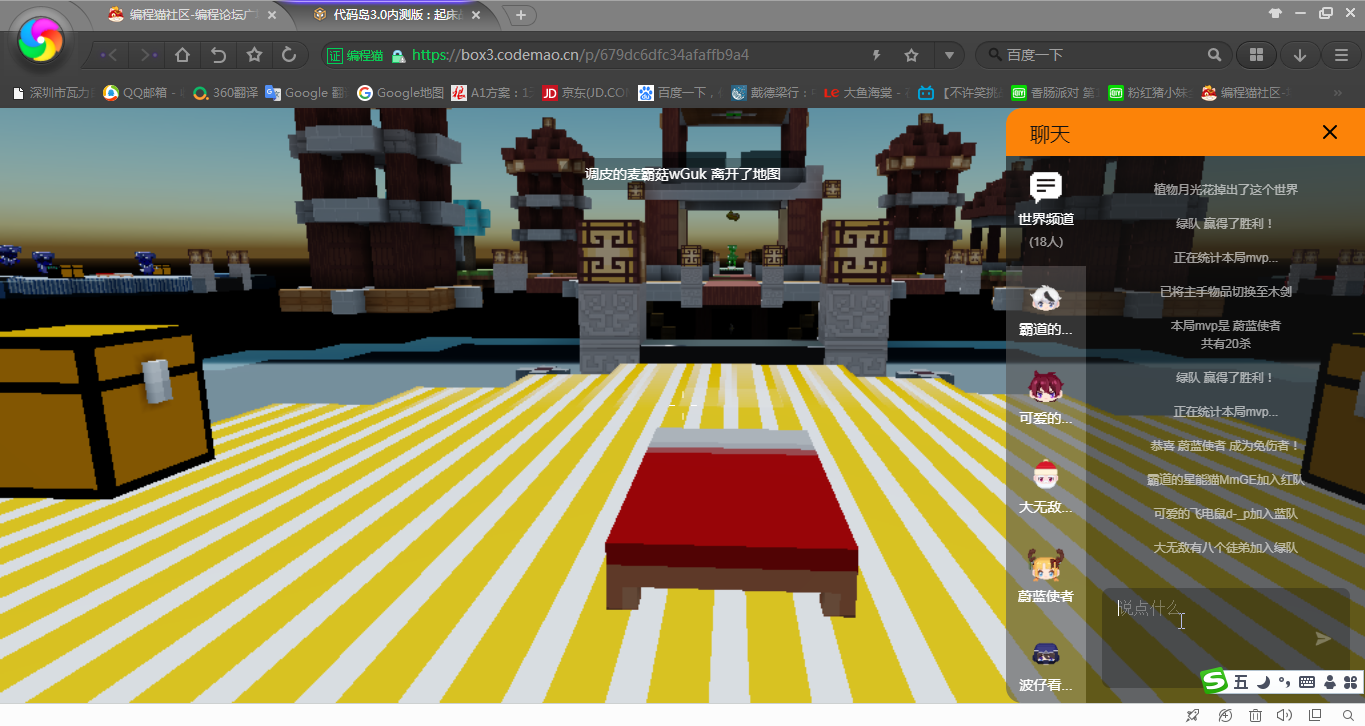
Task: Close the 编程猫社区 forum tab
Action: pyautogui.click(x=272, y=15)
